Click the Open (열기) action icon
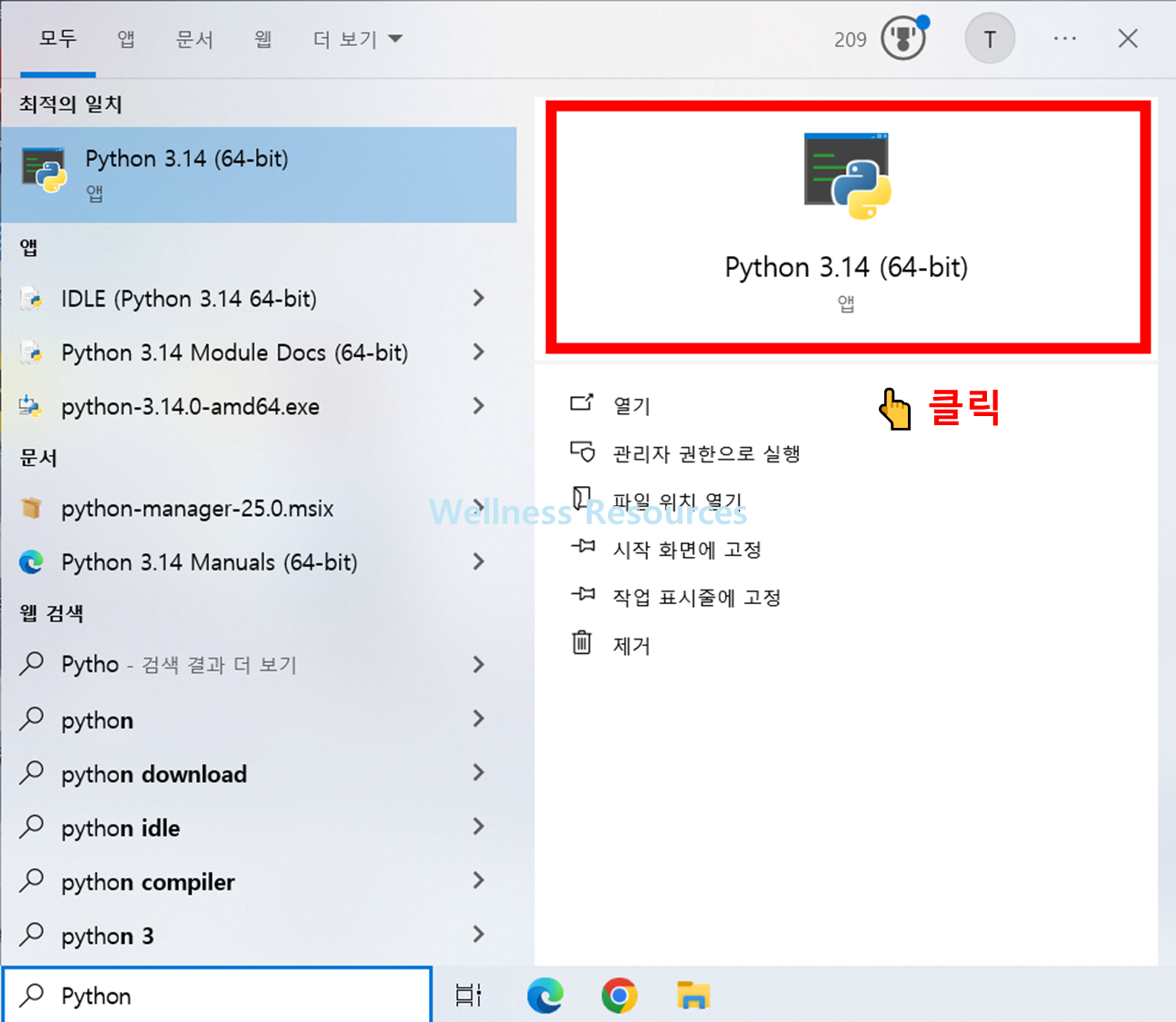The height and width of the screenshot is (1022, 1176). click(582, 402)
